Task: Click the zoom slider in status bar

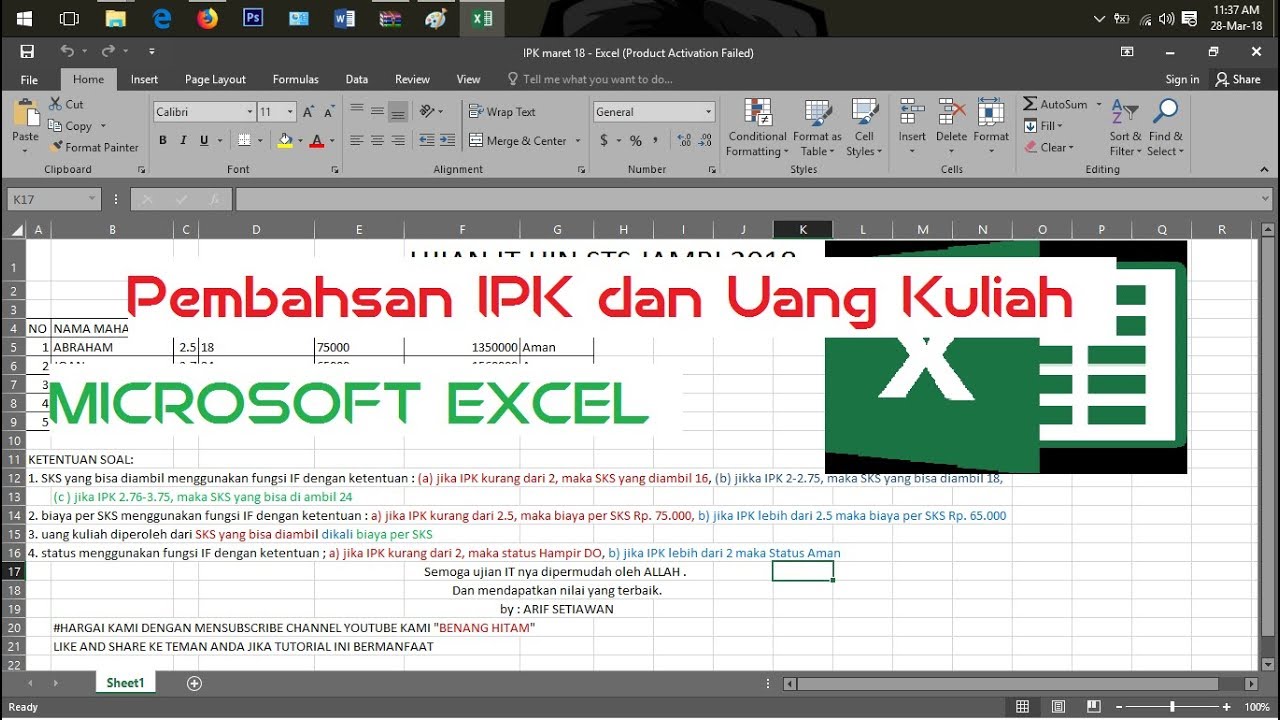Action: 1172,707
